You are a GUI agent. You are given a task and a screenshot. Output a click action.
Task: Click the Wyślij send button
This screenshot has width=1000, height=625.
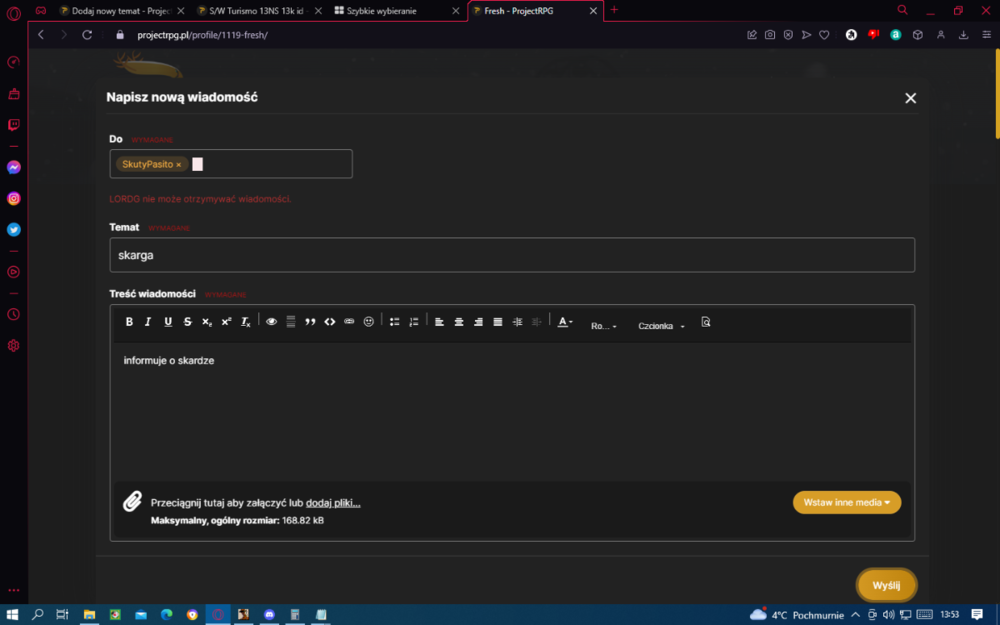click(x=886, y=585)
